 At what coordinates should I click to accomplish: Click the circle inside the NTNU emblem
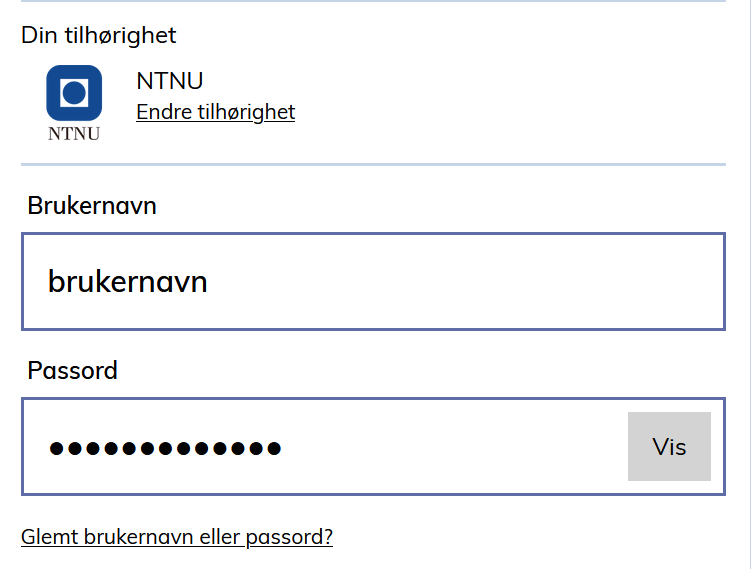74,93
